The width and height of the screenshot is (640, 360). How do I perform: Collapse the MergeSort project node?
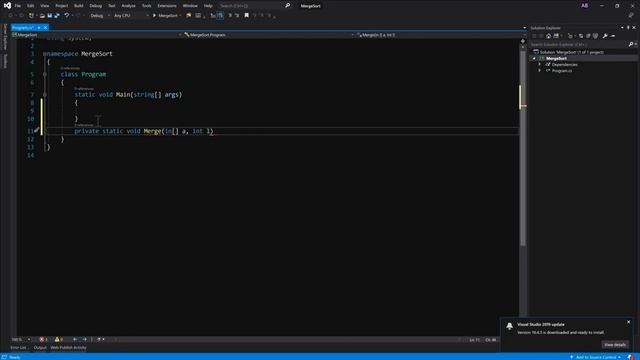click(533, 58)
